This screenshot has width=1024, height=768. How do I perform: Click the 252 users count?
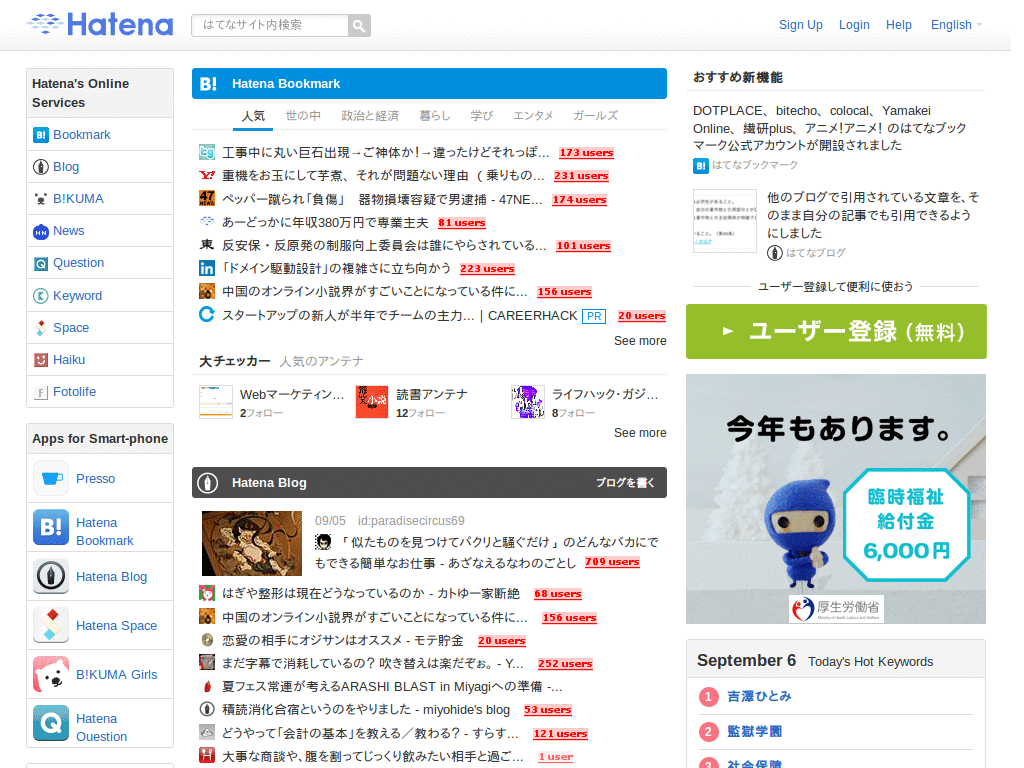click(565, 664)
